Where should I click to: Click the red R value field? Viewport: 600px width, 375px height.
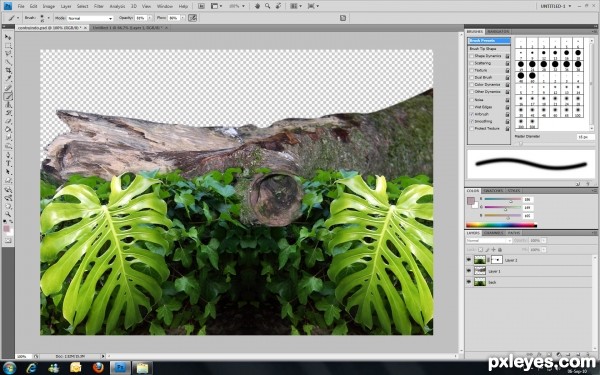pos(528,199)
